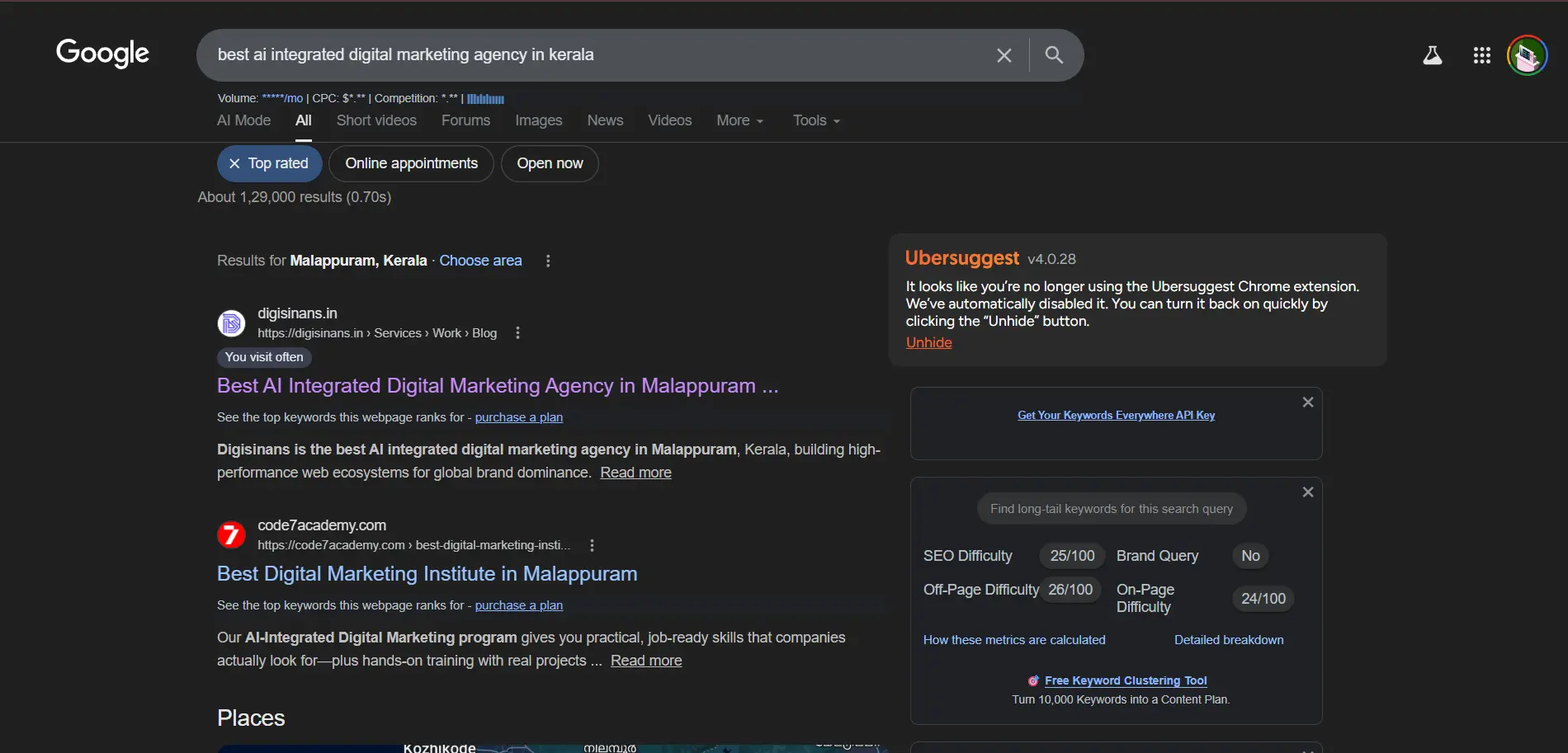Open the Google apps grid
Viewport: 1568px width, 753px height.
(1481, 55)
